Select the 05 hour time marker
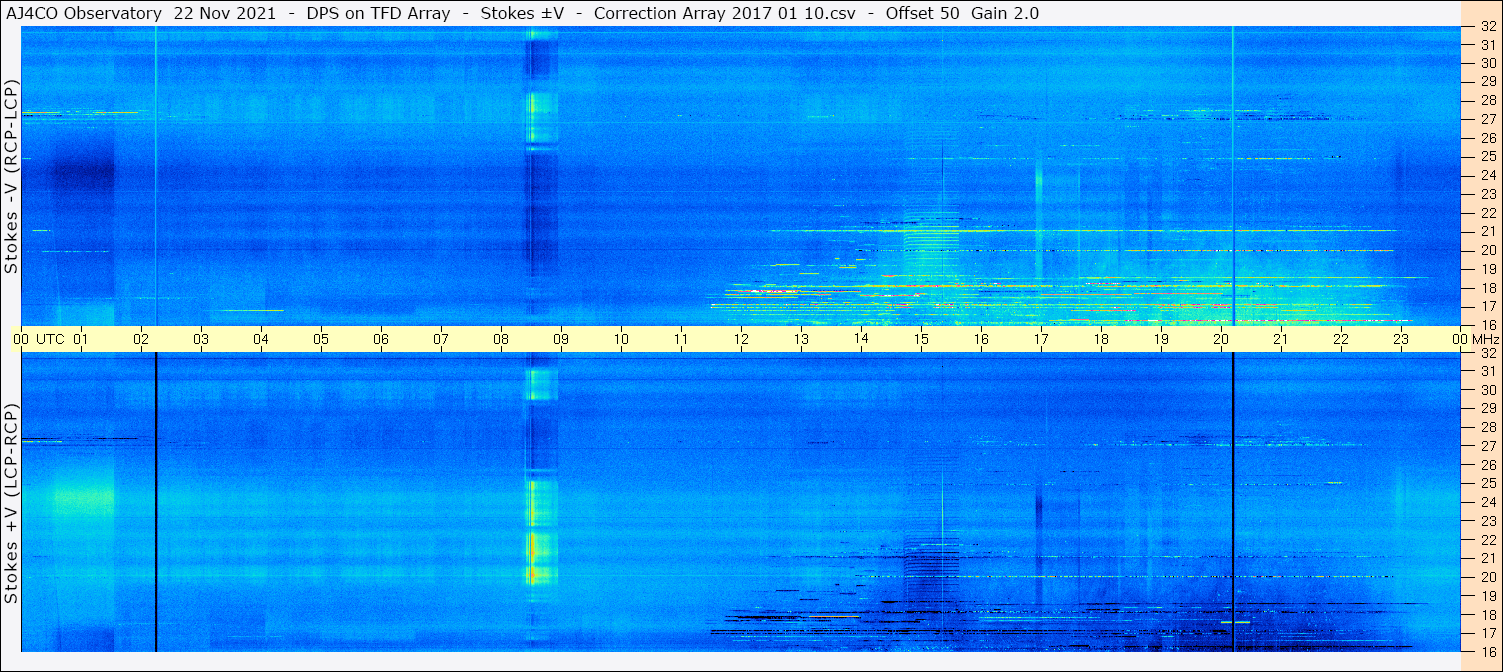Screen dimensions: 1503x672 coord(321,339)
